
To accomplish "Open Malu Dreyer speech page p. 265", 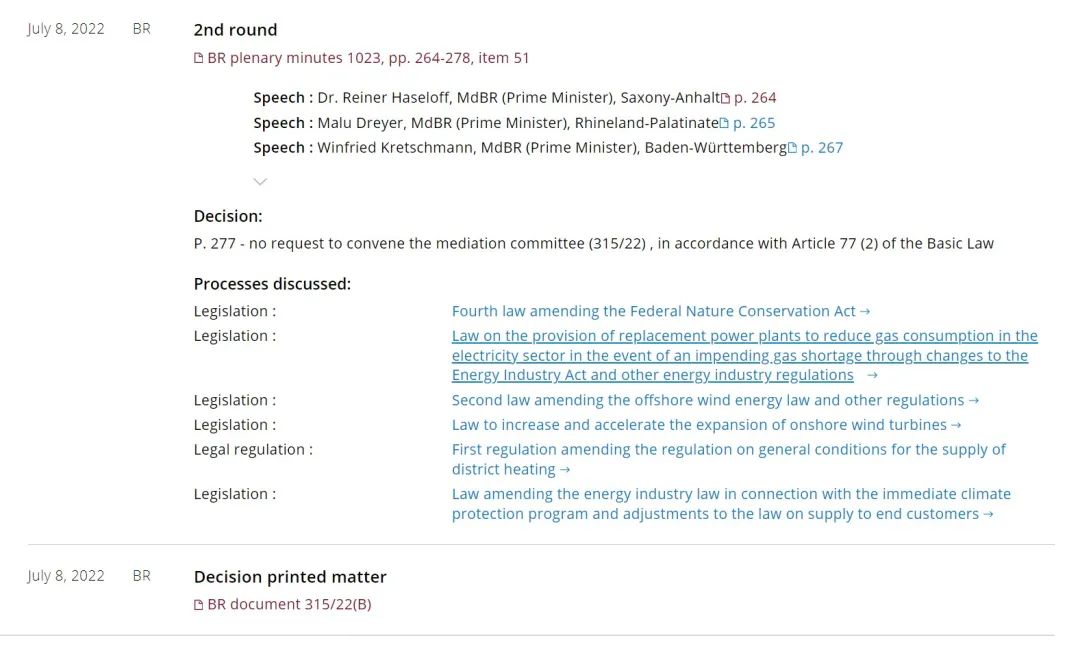I will coord(754,123).
